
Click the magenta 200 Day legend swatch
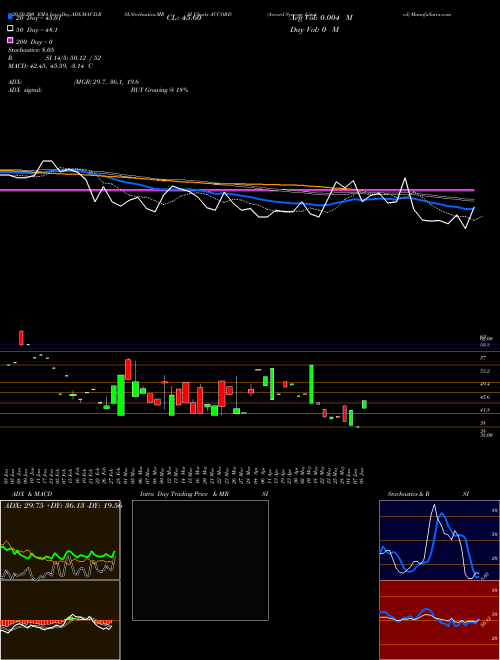(x=10, y=40)
